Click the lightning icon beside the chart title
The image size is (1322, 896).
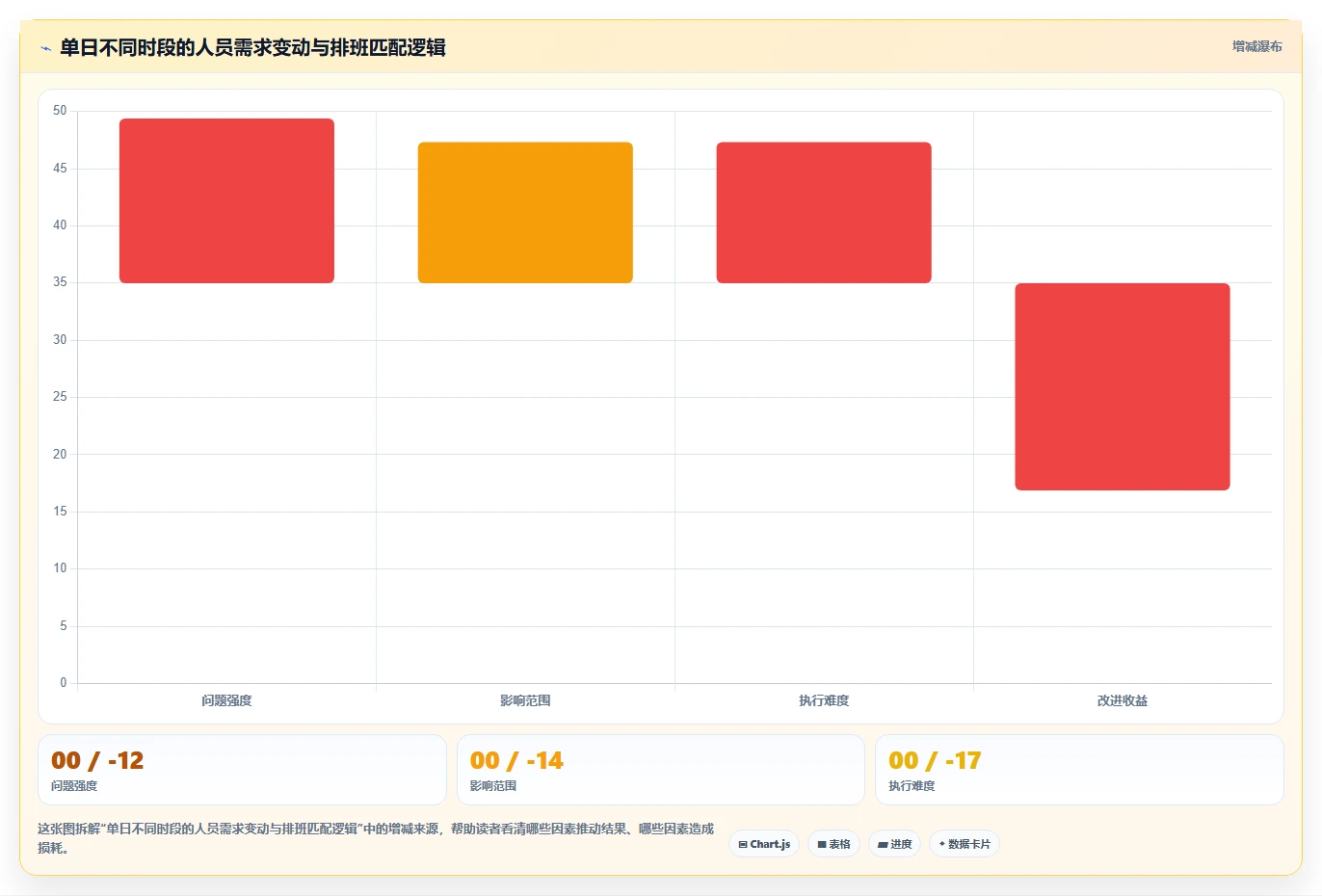(x=45, y=48)
